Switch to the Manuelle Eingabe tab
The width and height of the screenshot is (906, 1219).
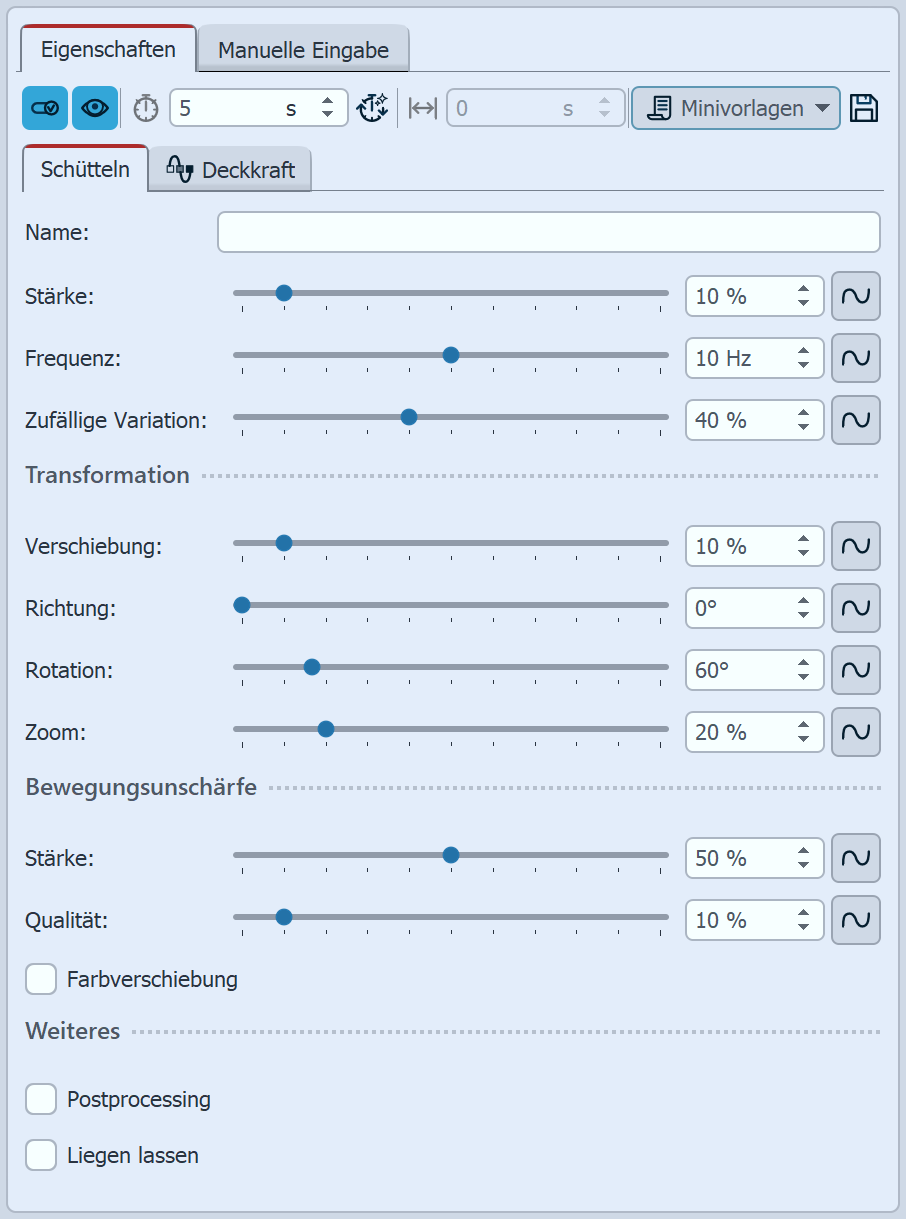coord(302,48)
